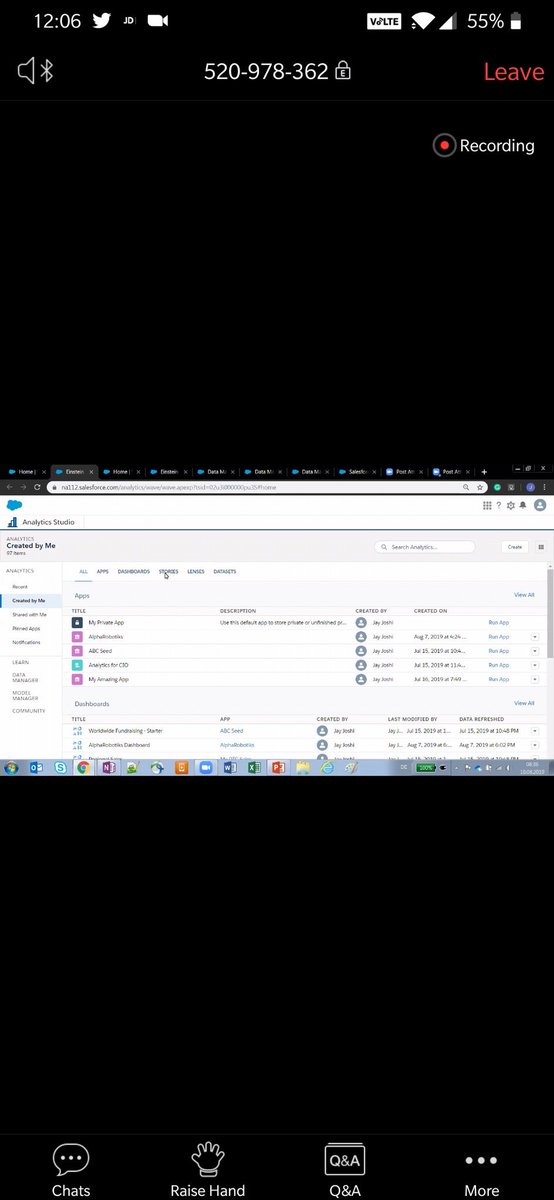Select the APPS tab
The image size is (554, 1200).
coord(103,571)
